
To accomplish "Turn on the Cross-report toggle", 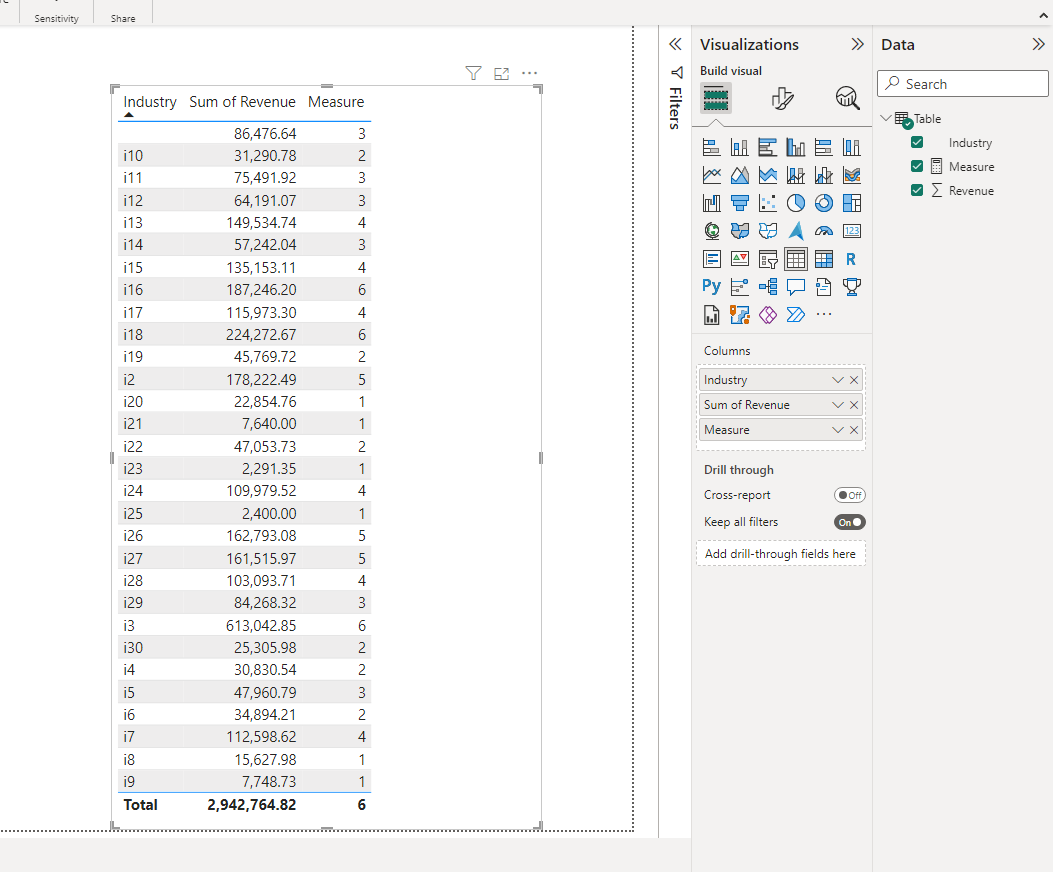I will coord(850,495).
